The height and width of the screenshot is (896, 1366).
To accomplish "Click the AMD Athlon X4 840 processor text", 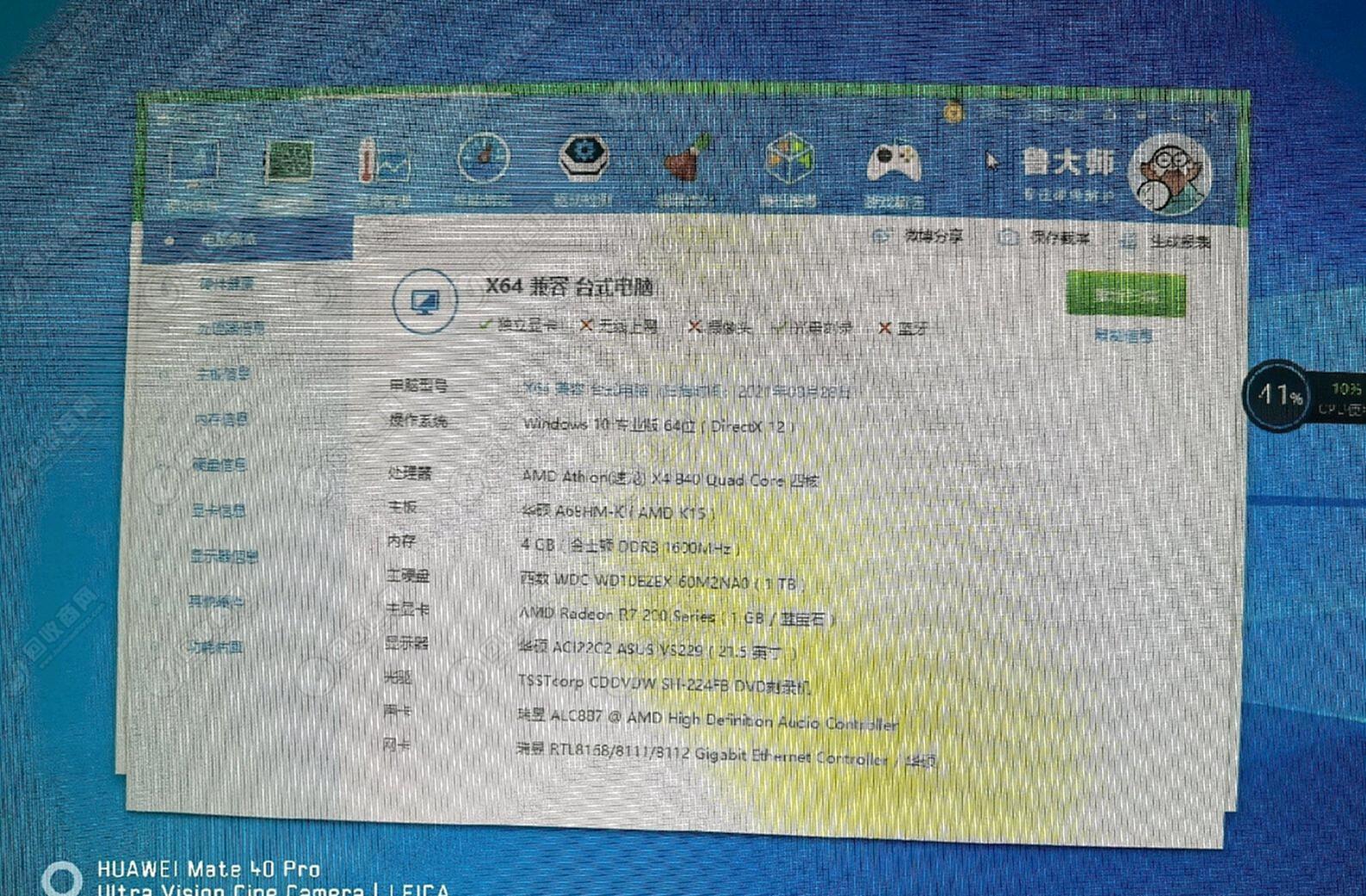I will coord(670,479).
